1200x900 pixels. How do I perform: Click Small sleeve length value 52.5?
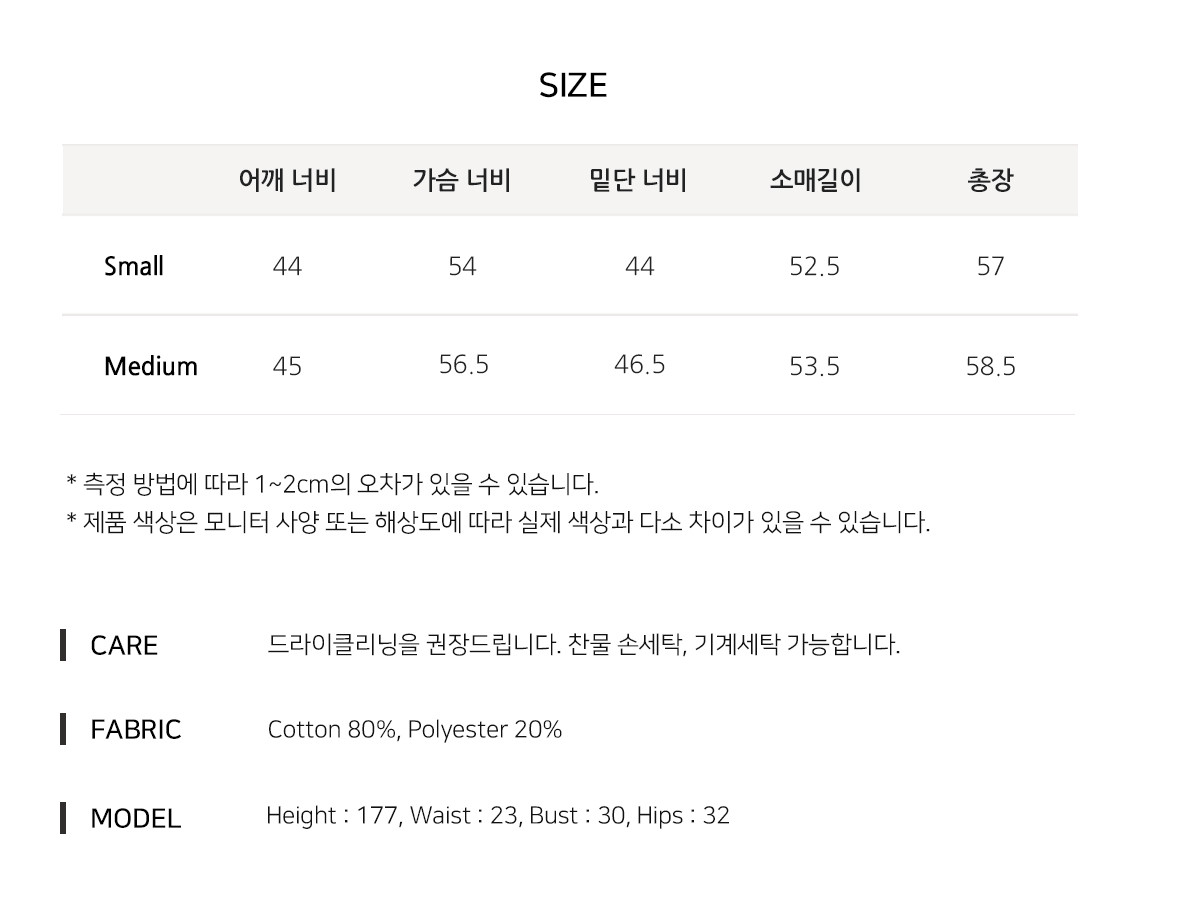[815, 267]
